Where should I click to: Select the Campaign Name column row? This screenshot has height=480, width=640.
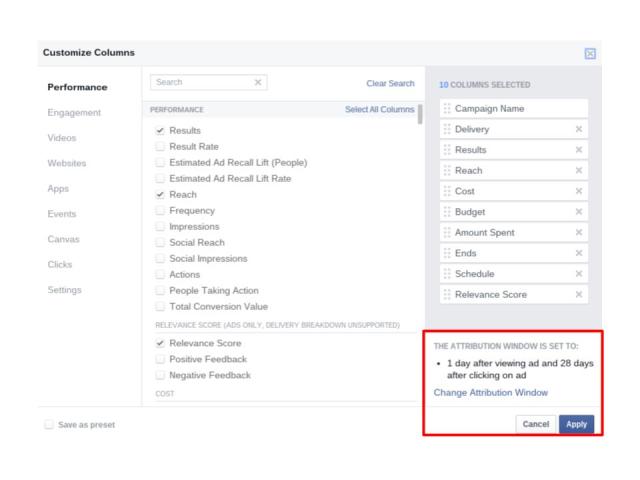(514, 109)
